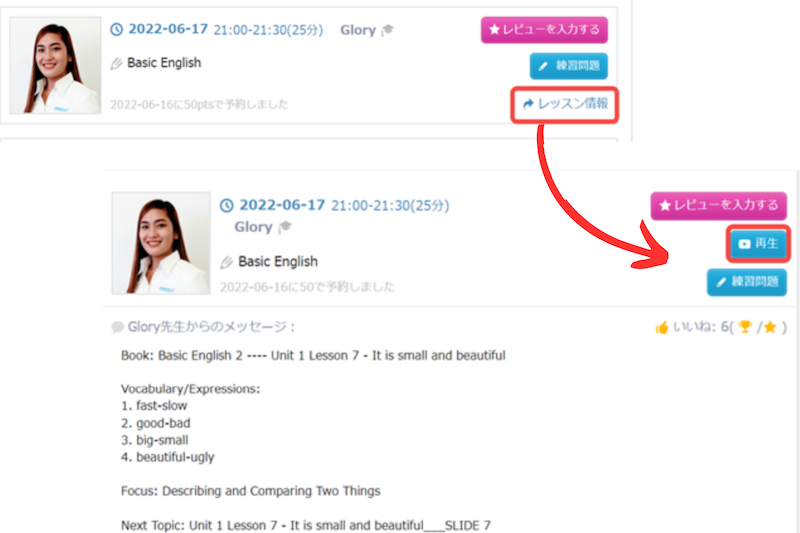800x533 pixels.
Task: Select the teacher photo in the lower card
Action: click(160, 243)
